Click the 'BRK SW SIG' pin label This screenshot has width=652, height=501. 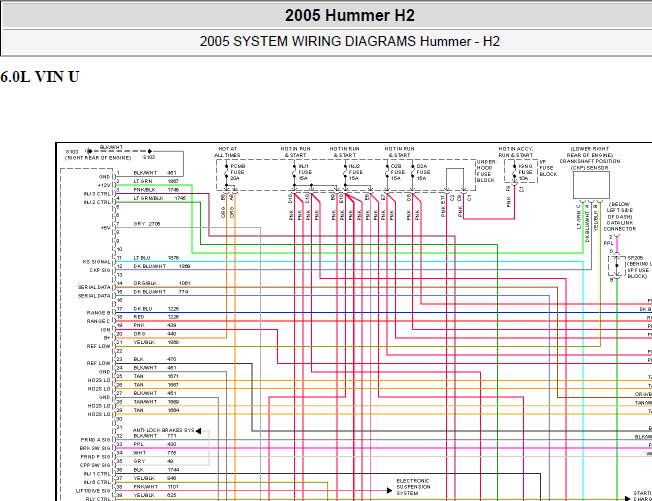point(95,448)
